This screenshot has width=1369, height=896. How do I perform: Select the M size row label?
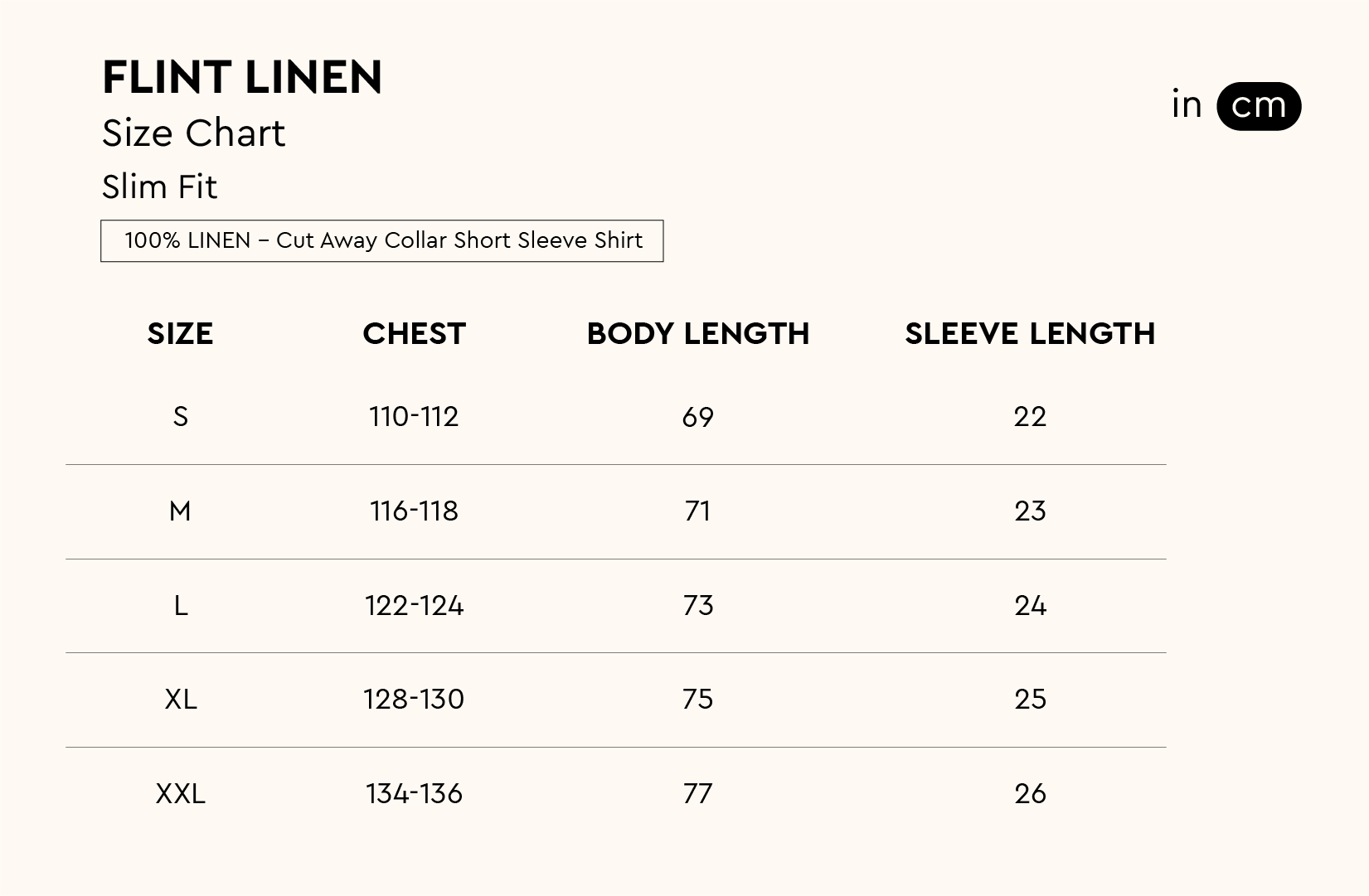[x=180, y=511]
